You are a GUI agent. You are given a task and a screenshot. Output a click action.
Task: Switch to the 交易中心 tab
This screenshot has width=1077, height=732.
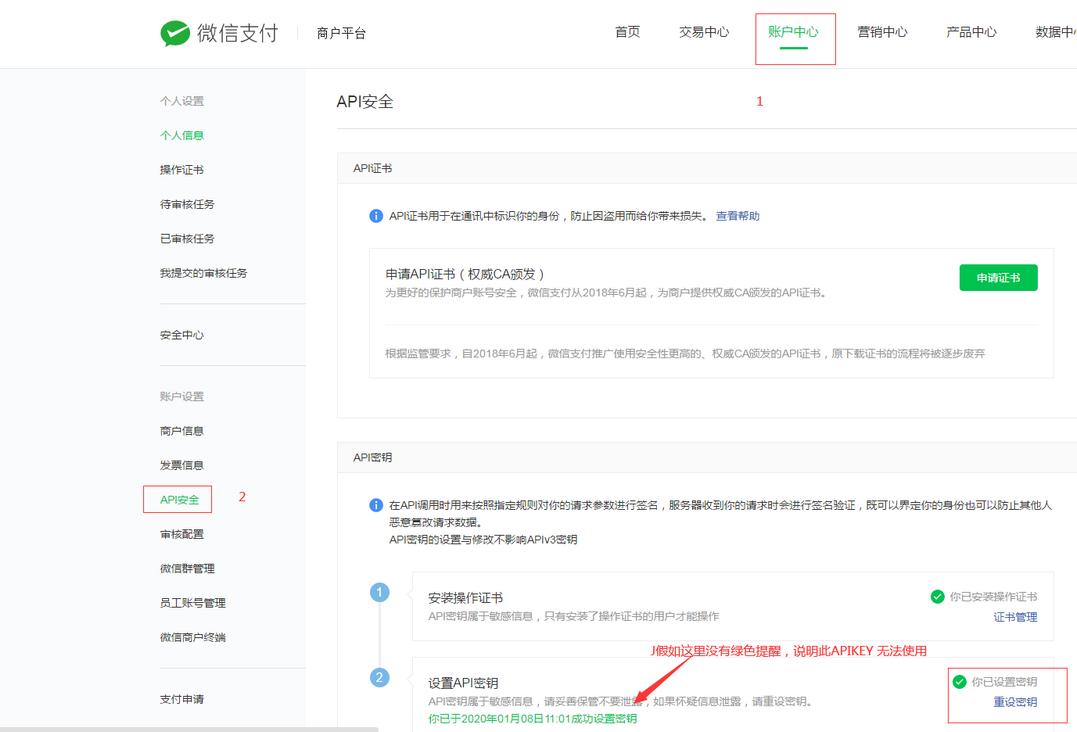704,32
